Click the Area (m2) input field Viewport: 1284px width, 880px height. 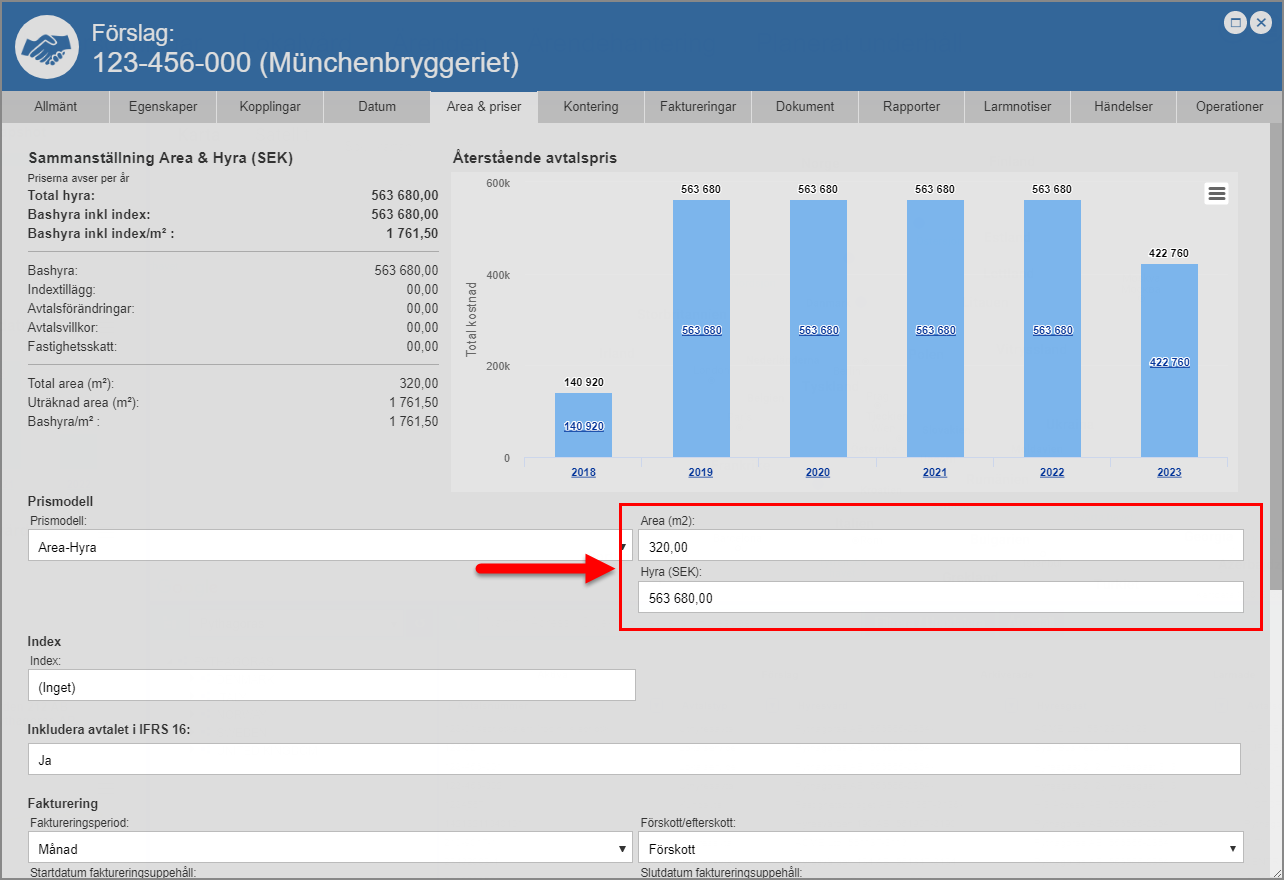pyautogui.click(x=940, y=546)
